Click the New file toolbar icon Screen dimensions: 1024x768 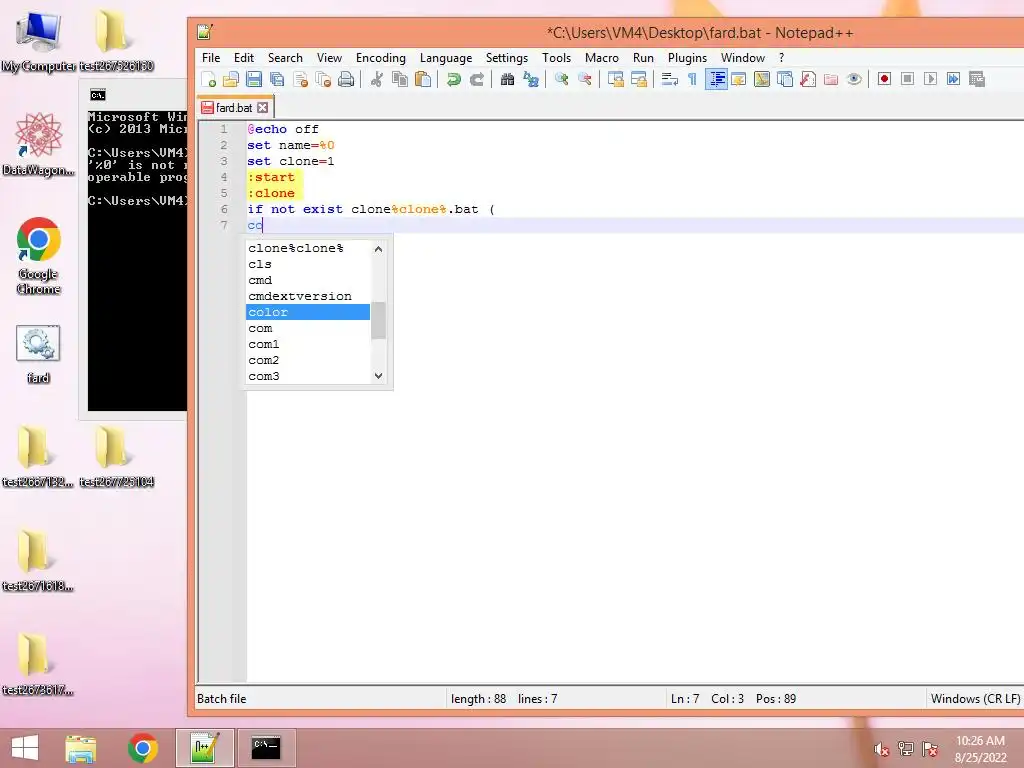(x=208, y=80)
